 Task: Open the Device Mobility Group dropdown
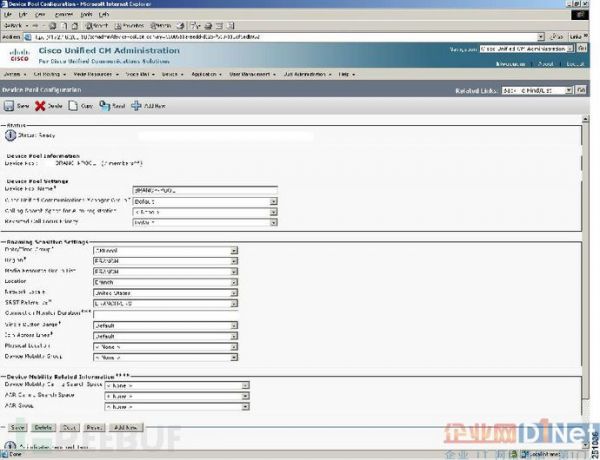click(165, 357)
